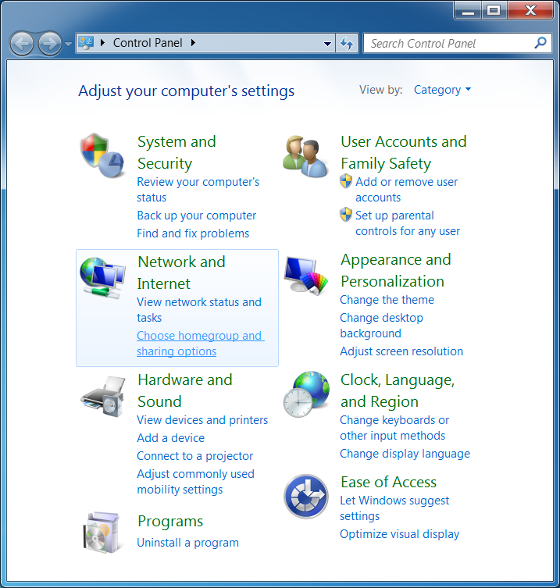Screen dimensions: 560x588
Task: Open the View by Category dropdown
Action: click(442, 90)
